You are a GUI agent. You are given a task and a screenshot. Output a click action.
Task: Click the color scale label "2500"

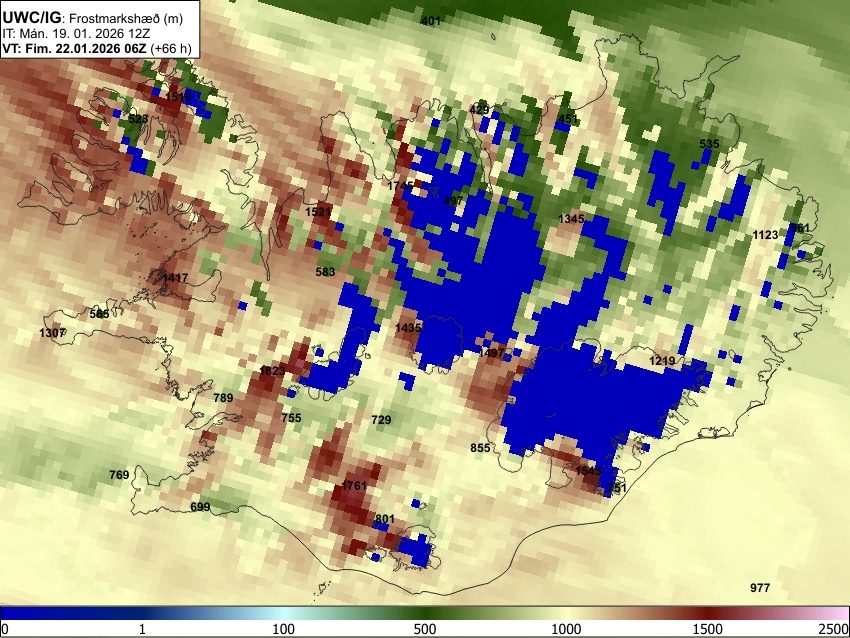pos(834,629)
